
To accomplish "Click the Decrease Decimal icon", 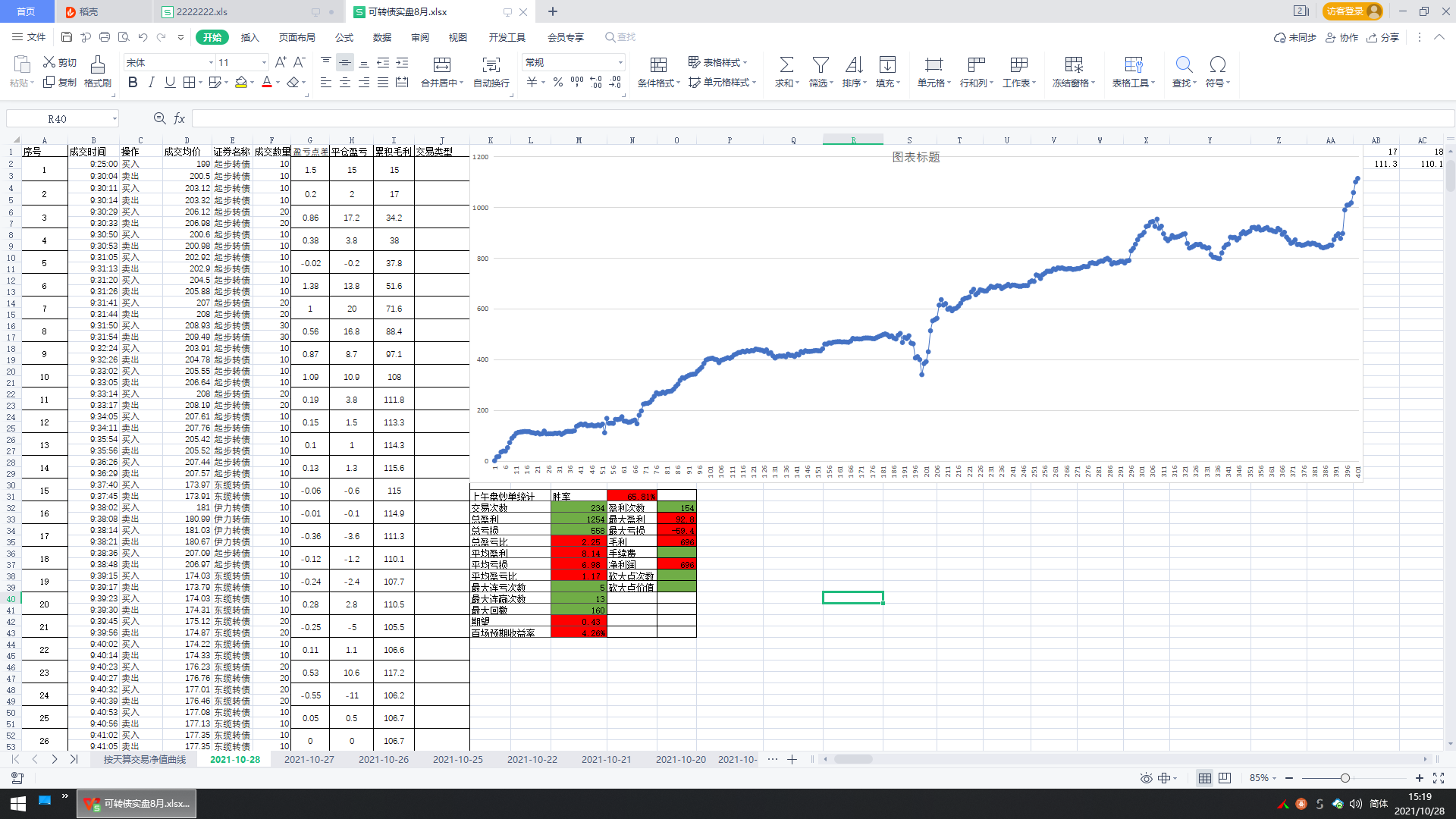I will (x=615, y=82).
